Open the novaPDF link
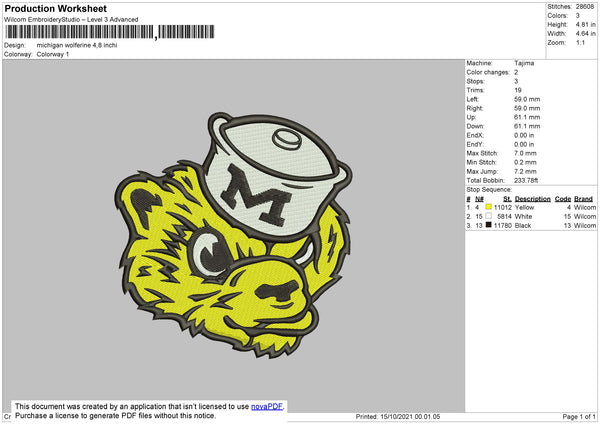Image resolution: width=600 pixels, height=424 pixels. pos(266,406)
